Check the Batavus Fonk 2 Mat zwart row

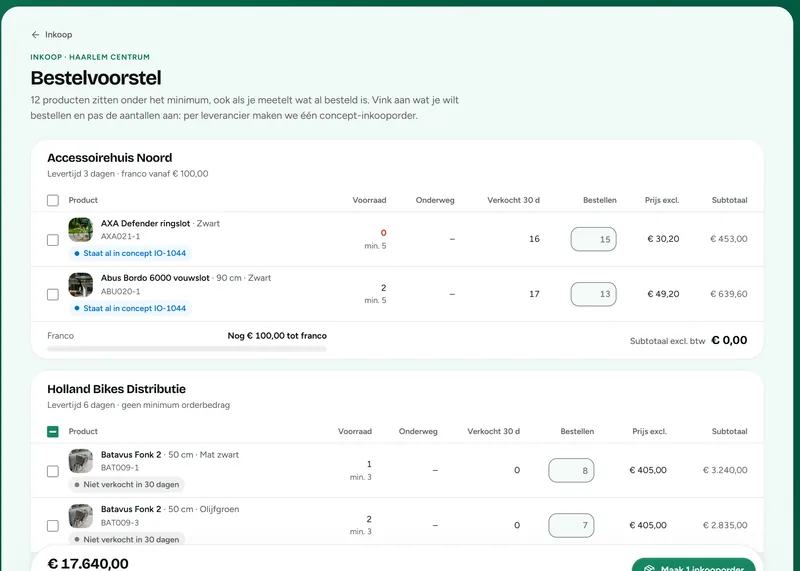(x=53, y=471)
